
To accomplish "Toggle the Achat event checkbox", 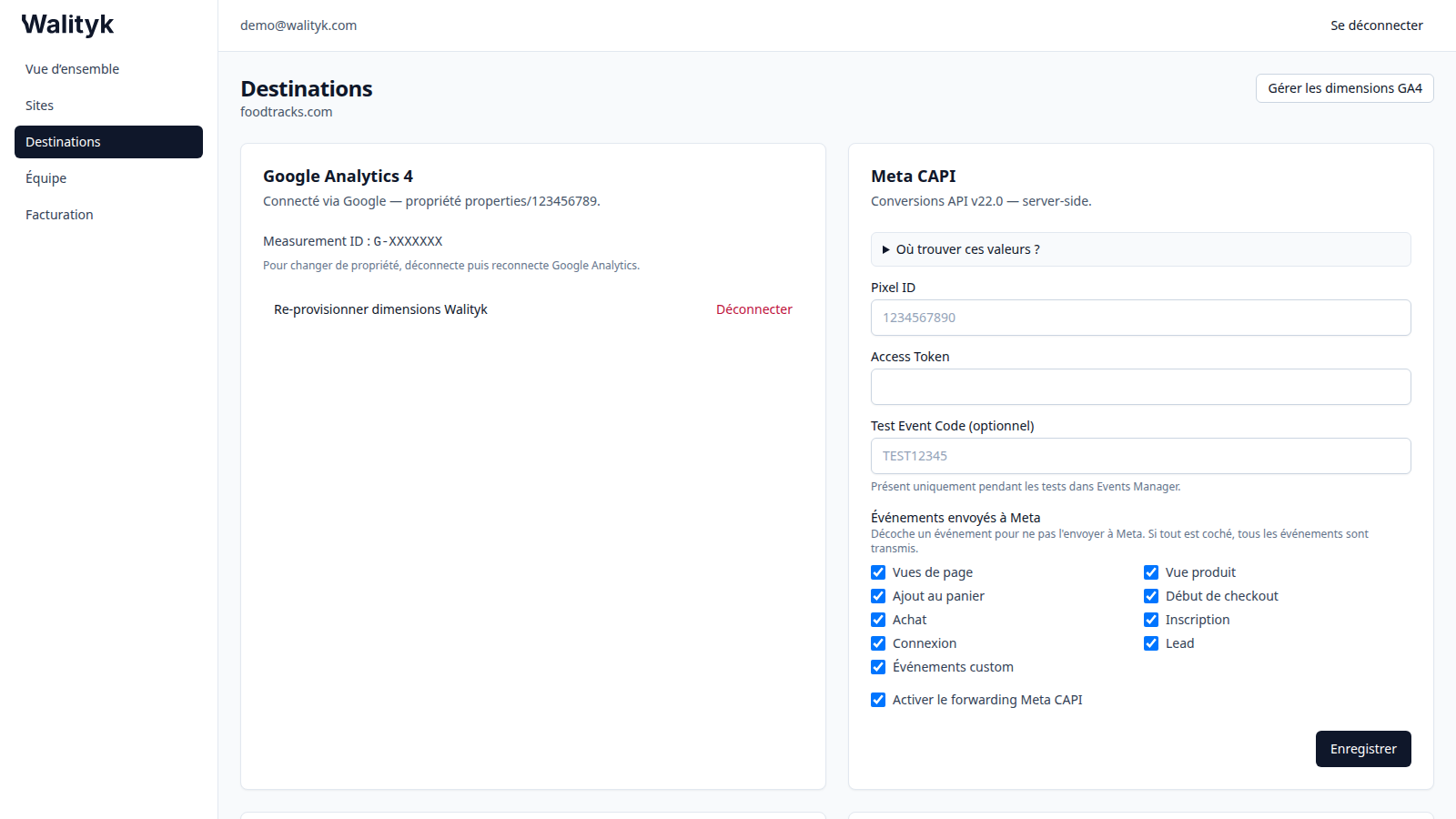I will pyautogui.click(x=878, y=620).
